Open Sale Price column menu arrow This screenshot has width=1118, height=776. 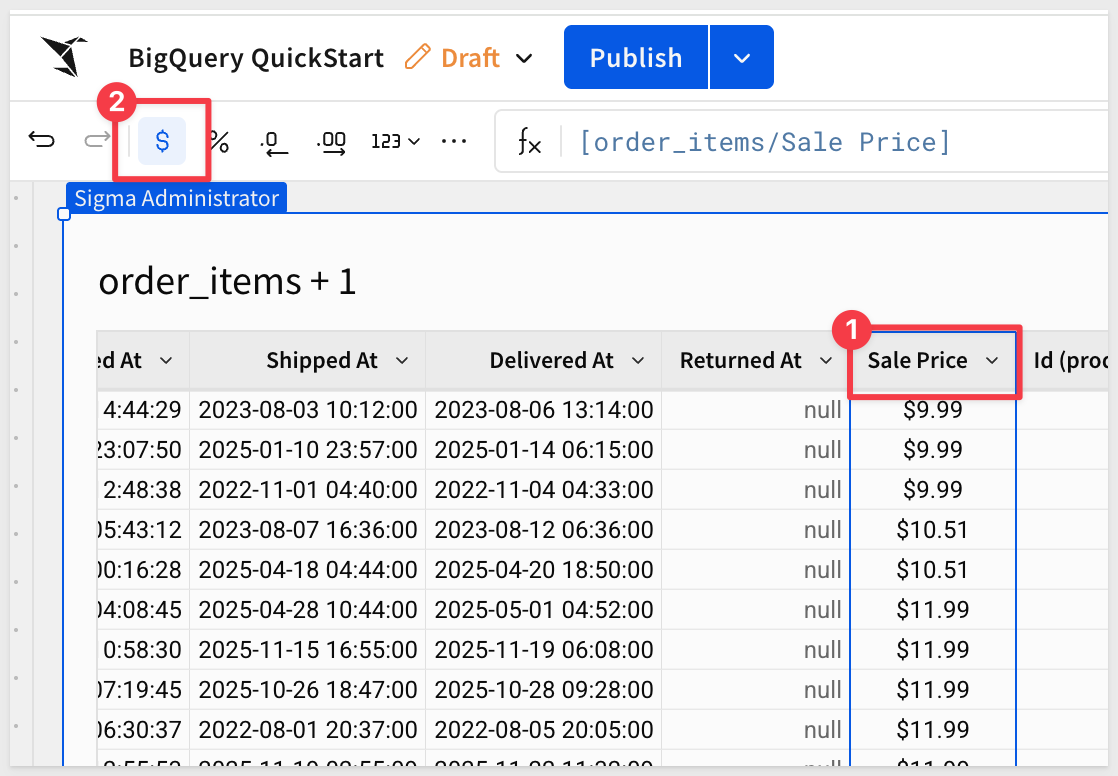point(992,361)
